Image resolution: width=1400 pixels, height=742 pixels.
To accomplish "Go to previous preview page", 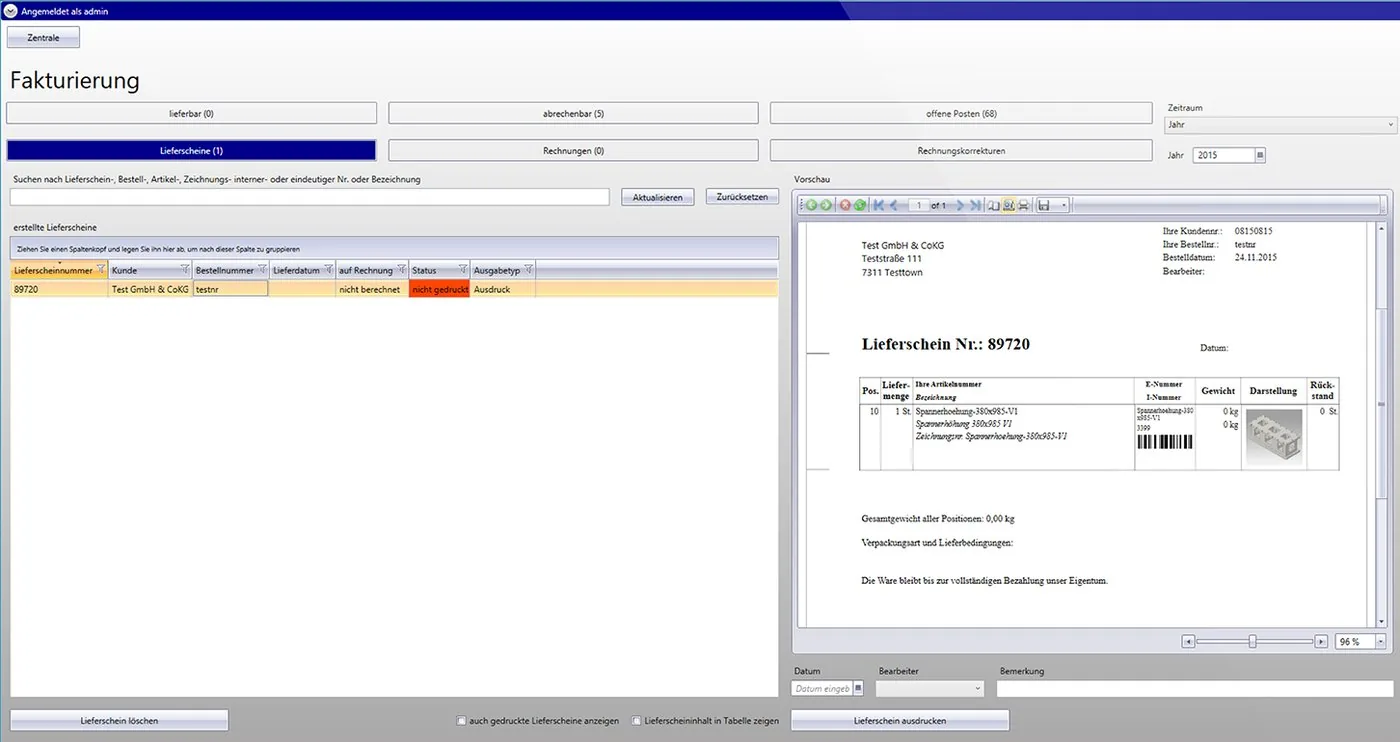I will click(895, 205).
